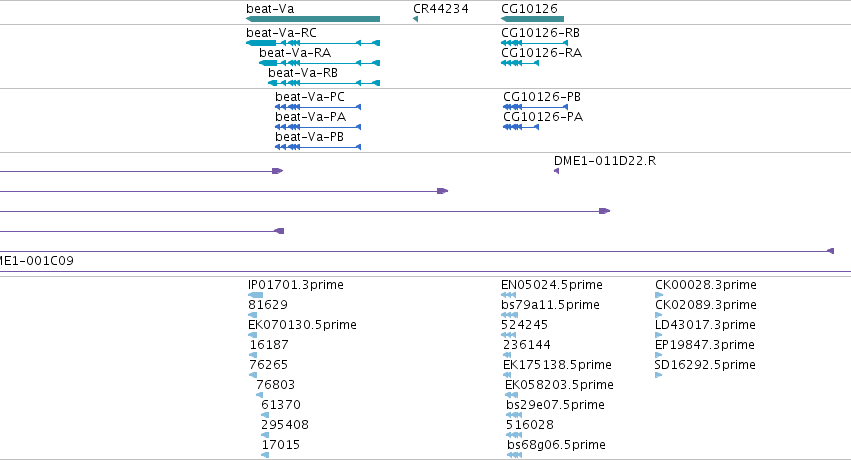Select the bs79a11.5prime EST label
Image resolution: width=851 pixels, height=460 pixels.
pos(550,305)
